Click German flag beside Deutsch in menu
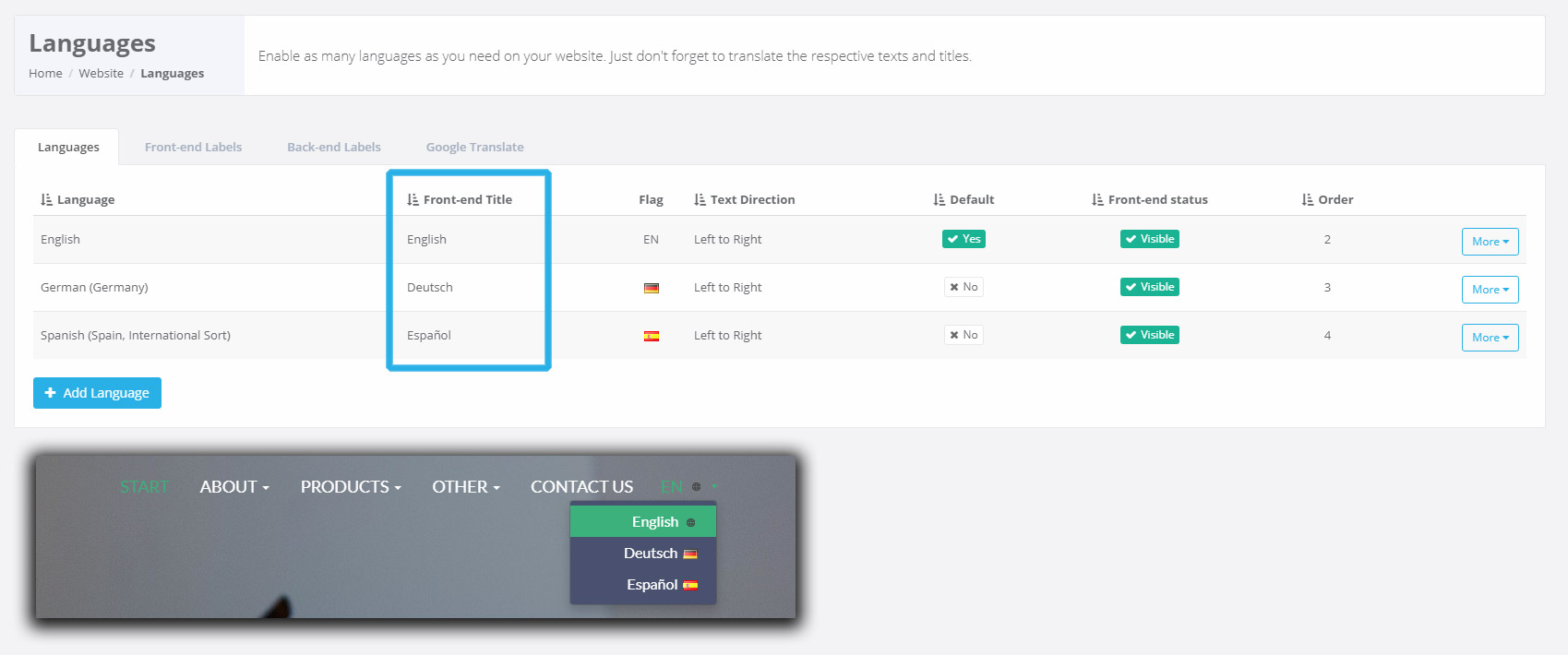1568x655 pixels. click(x=690, y=554)
